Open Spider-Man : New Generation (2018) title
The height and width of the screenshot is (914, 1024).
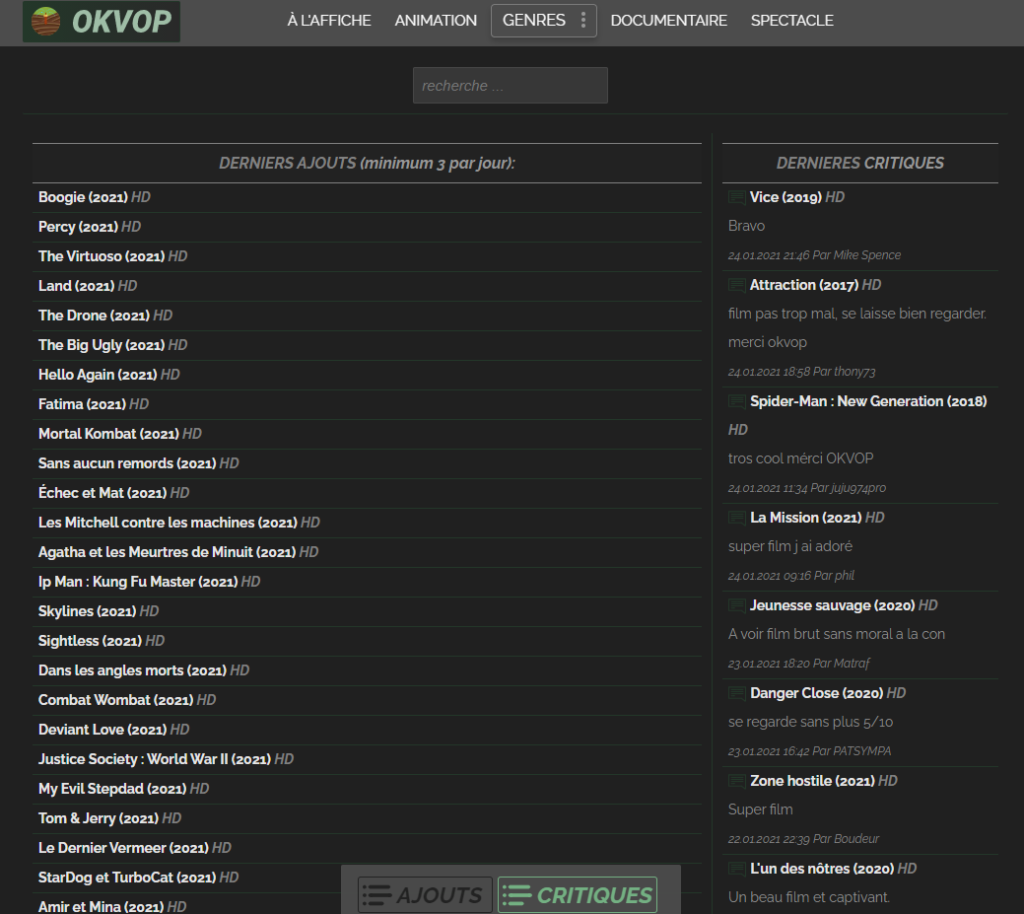tap(868, 402)
